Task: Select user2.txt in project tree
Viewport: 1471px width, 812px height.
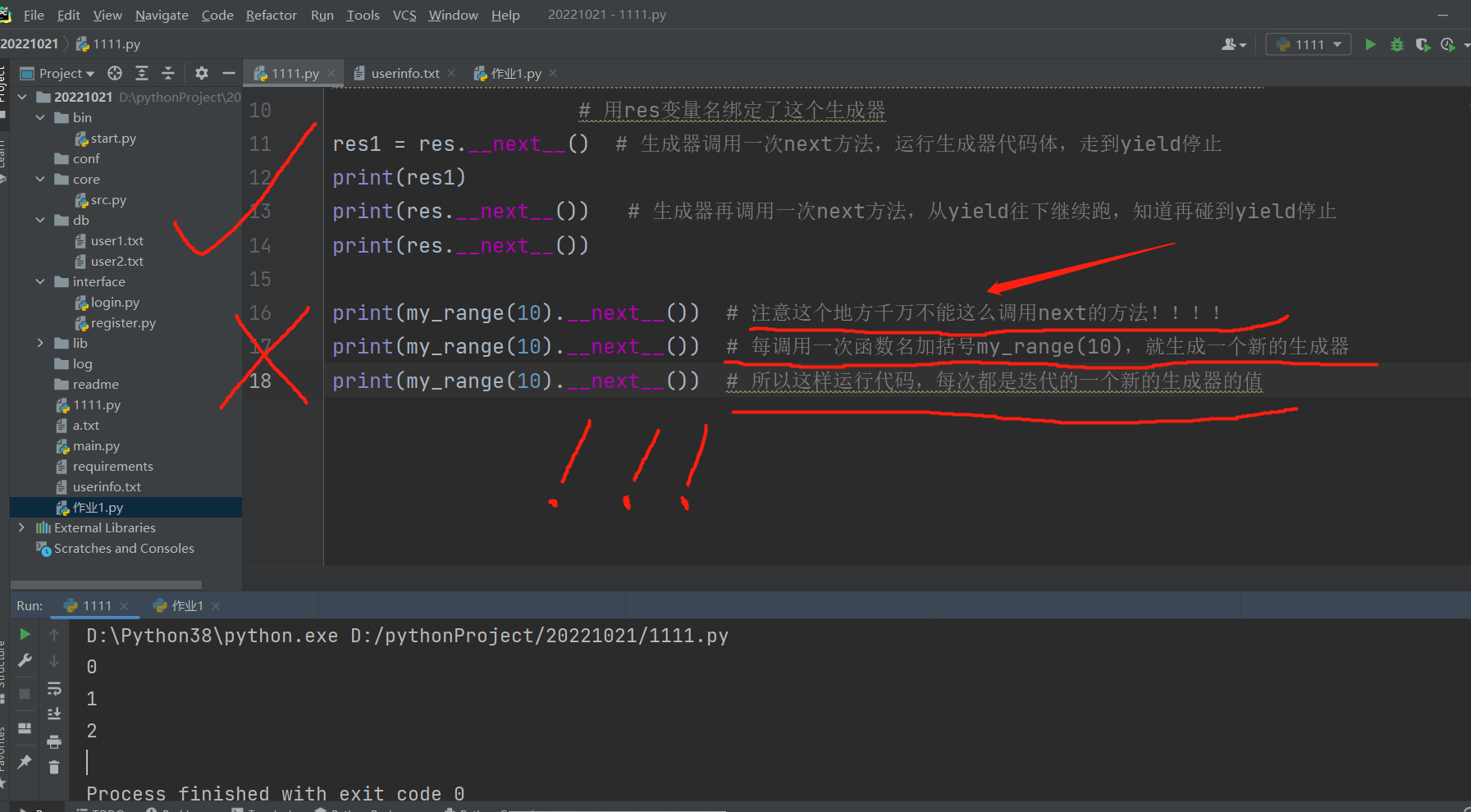Action: 116,261
